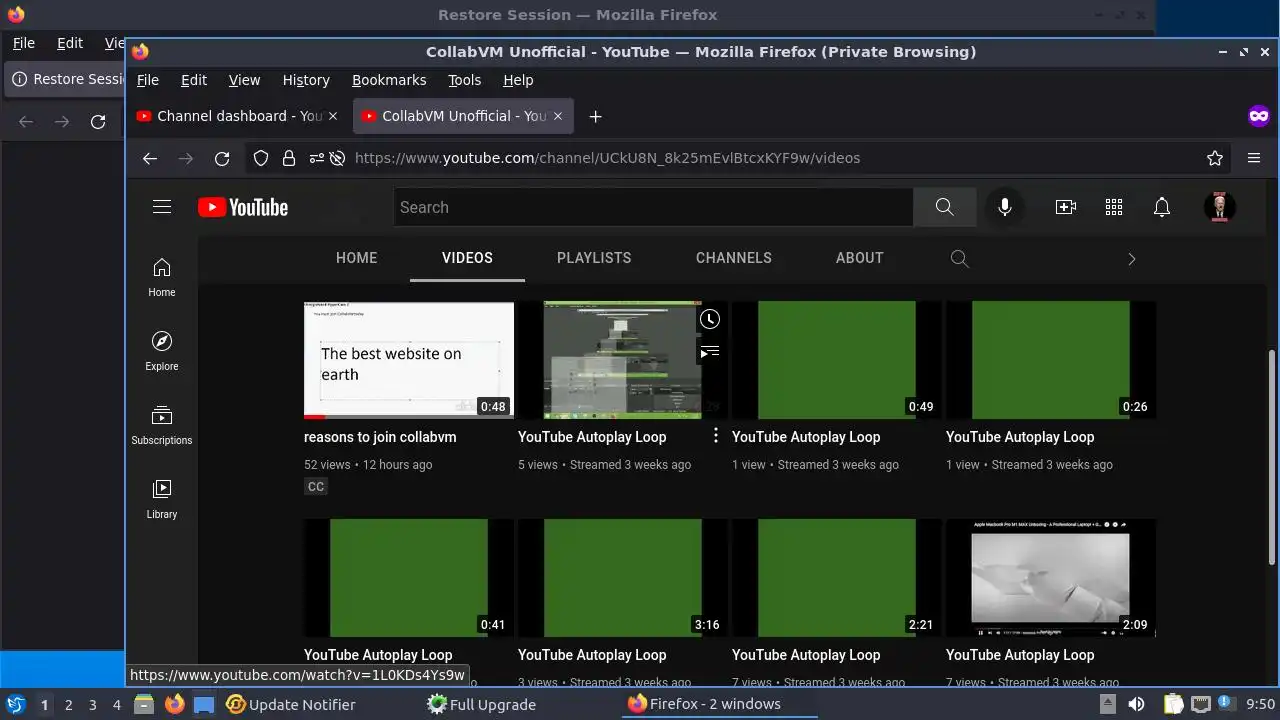Image resolution: width=1280 pixels, height=720 pixels.
Task: Open the account avatar menu
Action: pos(1219,207)
